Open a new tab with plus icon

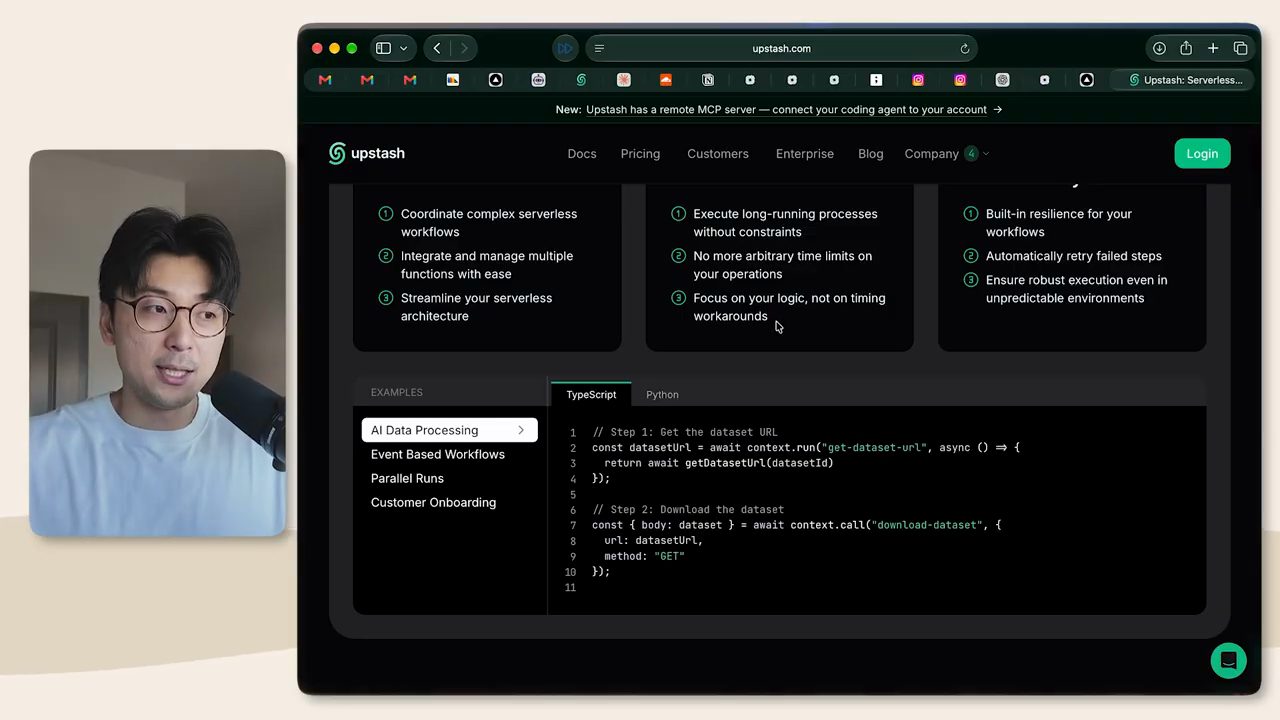click(1213, 48)
